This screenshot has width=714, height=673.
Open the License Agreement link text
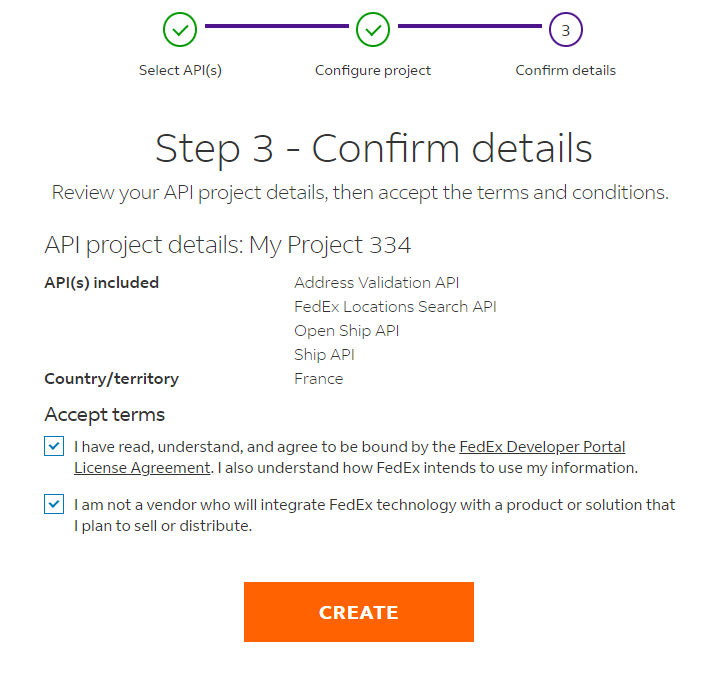pos(142,468)
